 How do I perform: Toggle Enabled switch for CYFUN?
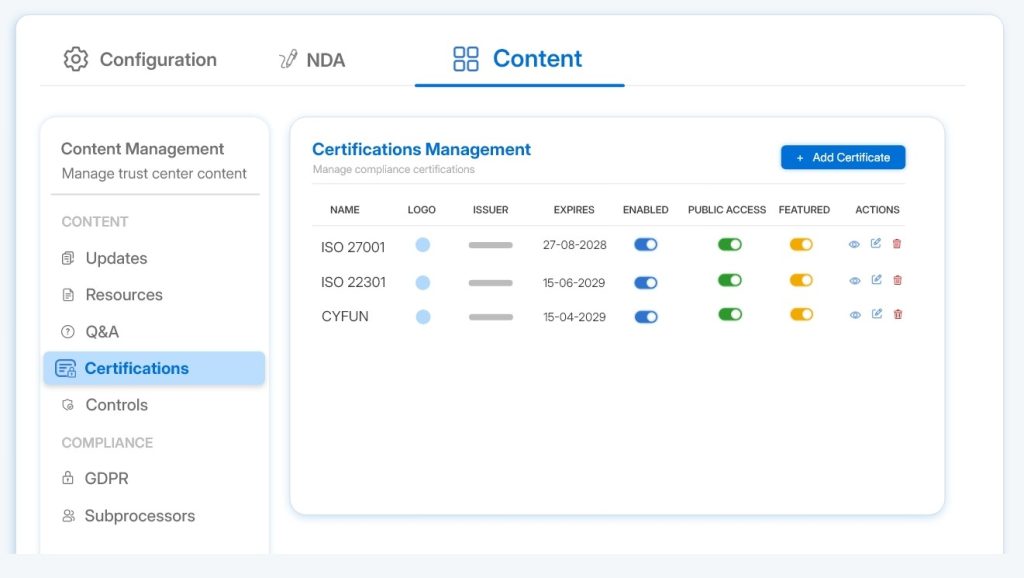(x=646, y=317)
